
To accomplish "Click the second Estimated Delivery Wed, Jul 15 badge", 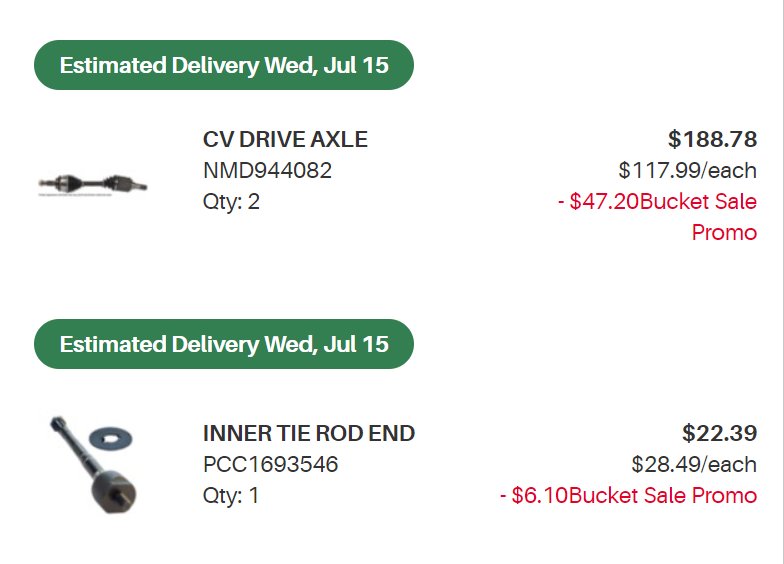I will pyautogui.click(x=224, y=344).
